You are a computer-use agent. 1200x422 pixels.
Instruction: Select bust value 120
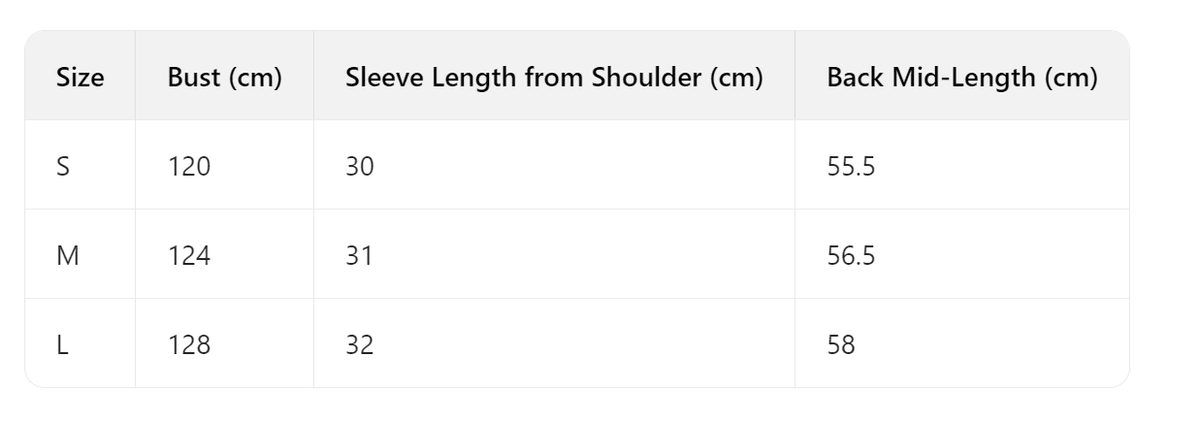[x=189, y=167]
